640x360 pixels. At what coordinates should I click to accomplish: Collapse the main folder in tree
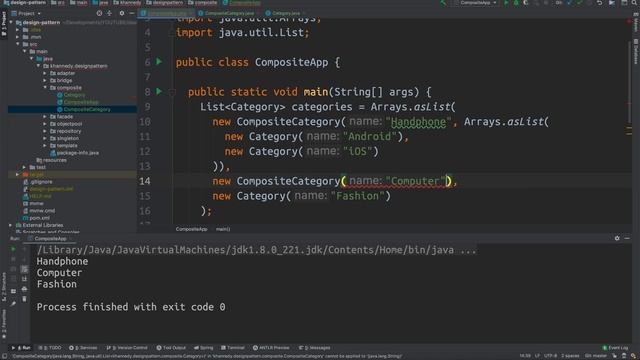point(25,51)
